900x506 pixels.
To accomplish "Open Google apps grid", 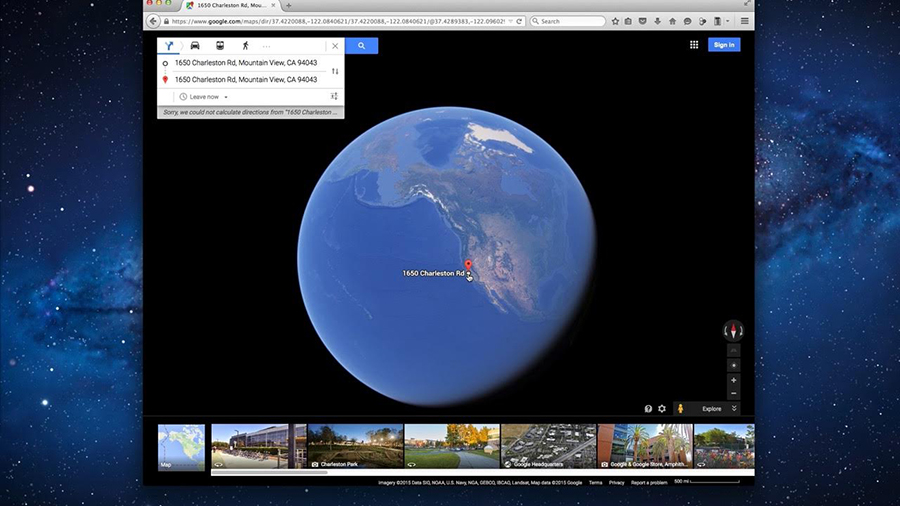I will 694,45.
